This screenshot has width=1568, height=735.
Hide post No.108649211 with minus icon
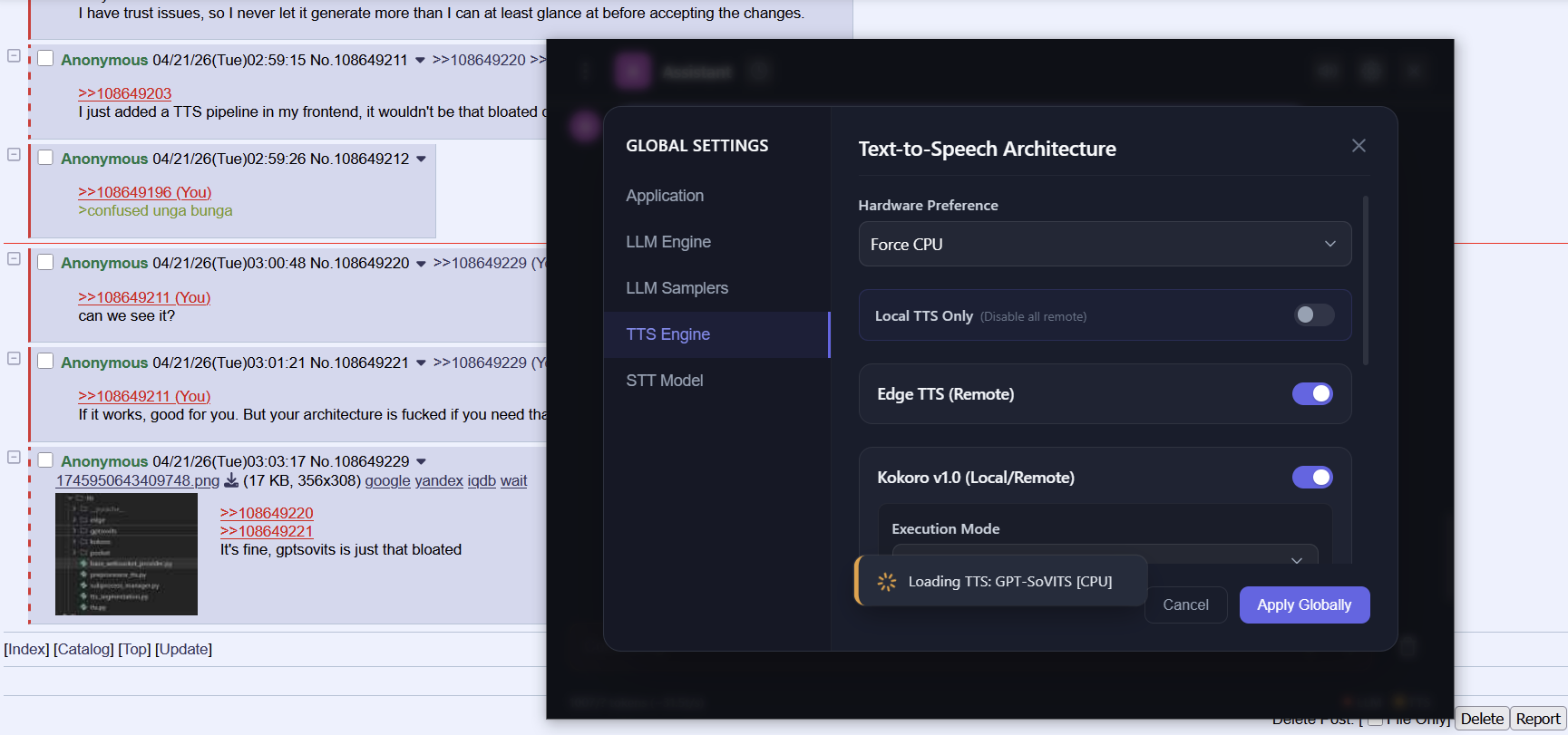[14, 56]
